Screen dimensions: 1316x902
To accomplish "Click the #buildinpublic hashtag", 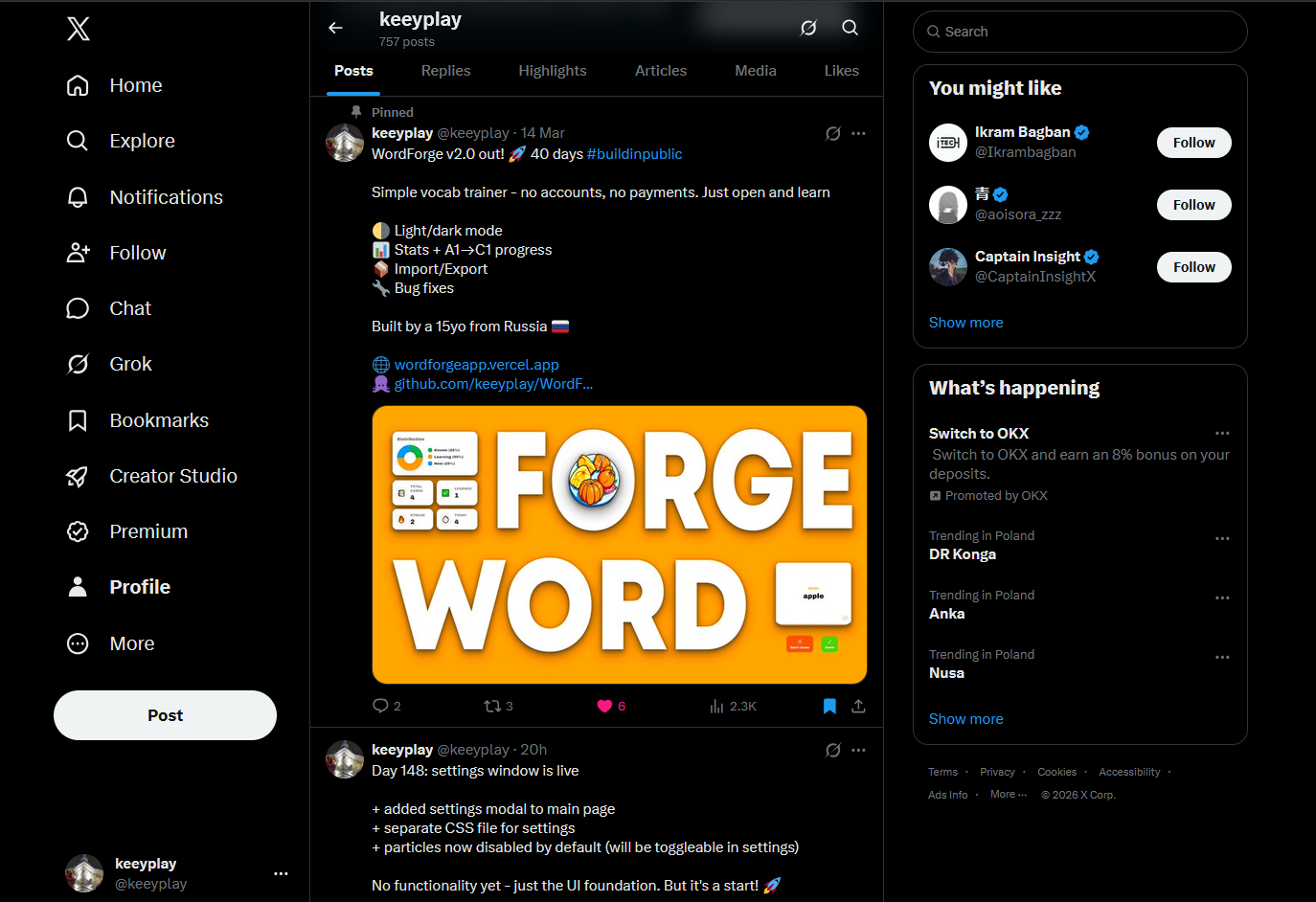I will tap(634, 154).
